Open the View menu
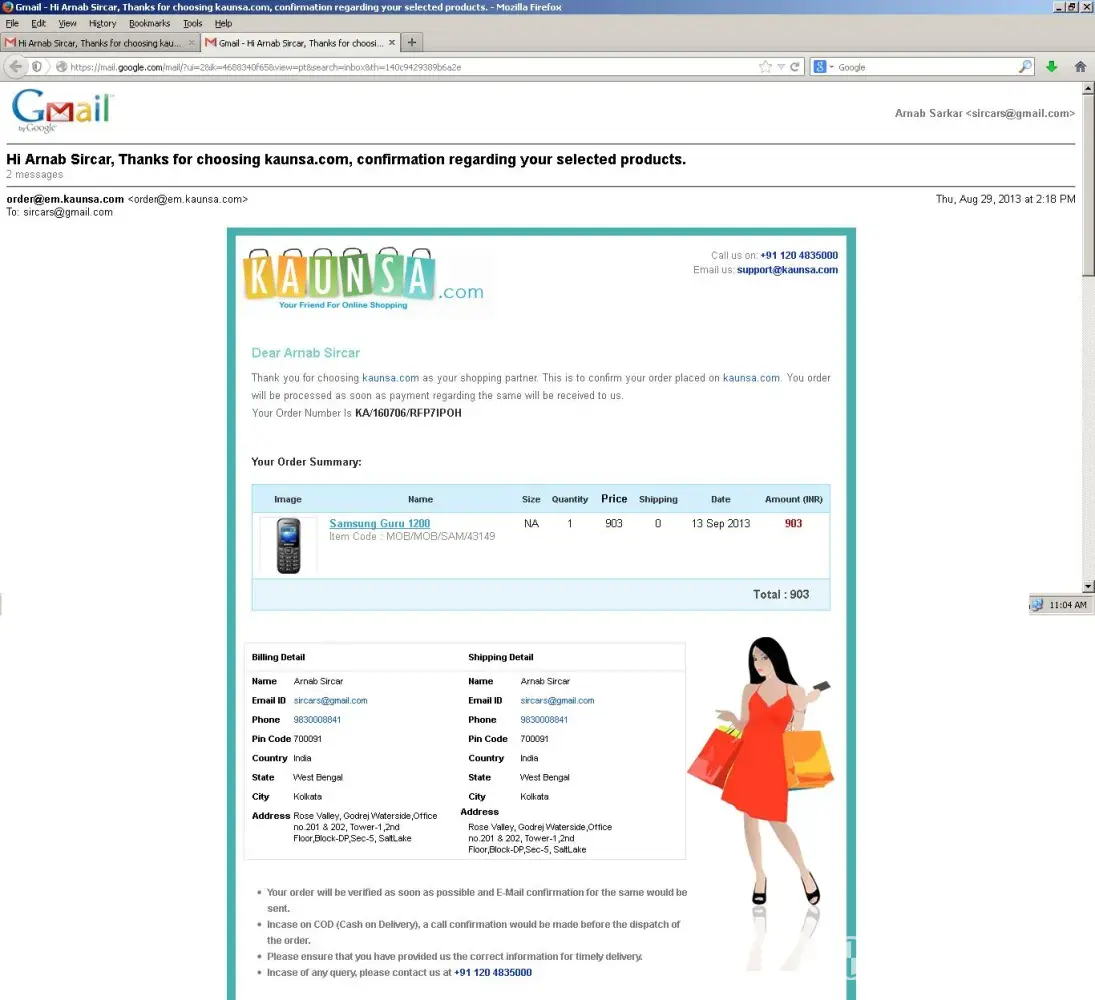This screenshot has width=1095, height=1000. (67, 23)
